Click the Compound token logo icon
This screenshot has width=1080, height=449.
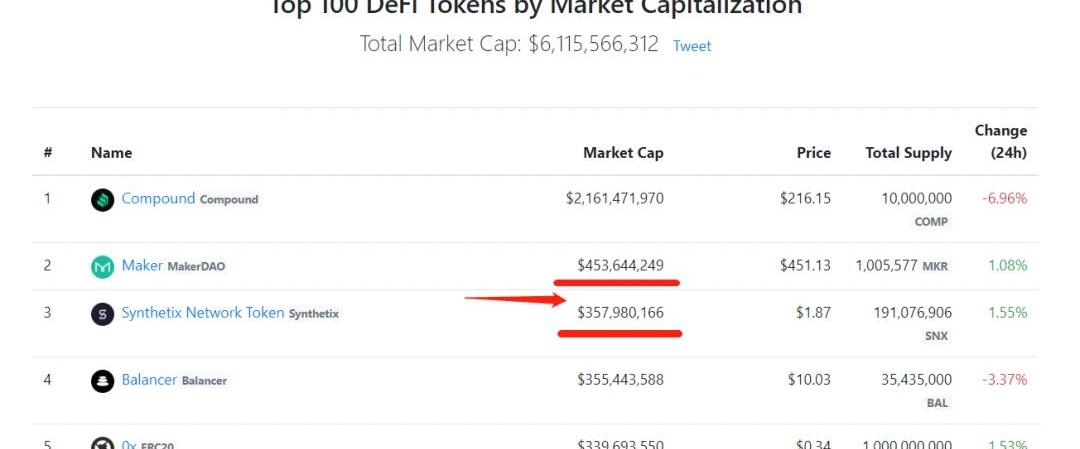103,200
